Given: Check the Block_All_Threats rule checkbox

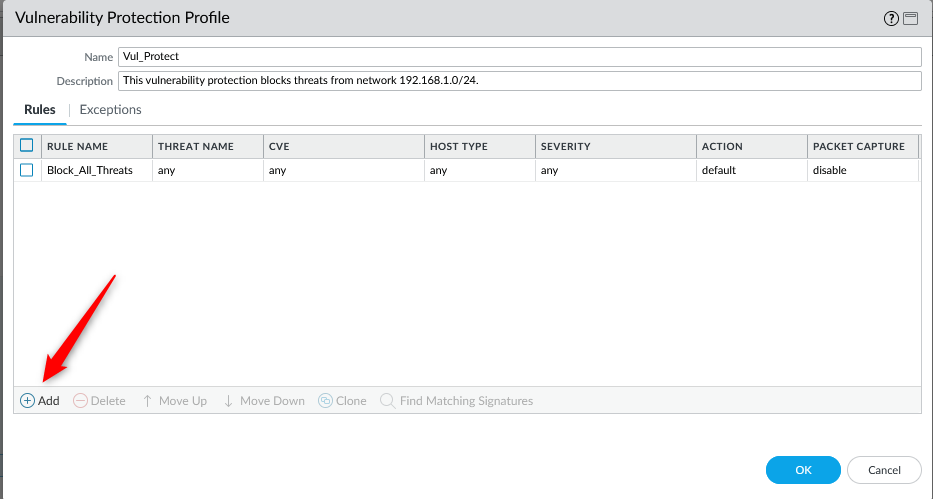Looking at the screenshot, I should 27,170.
